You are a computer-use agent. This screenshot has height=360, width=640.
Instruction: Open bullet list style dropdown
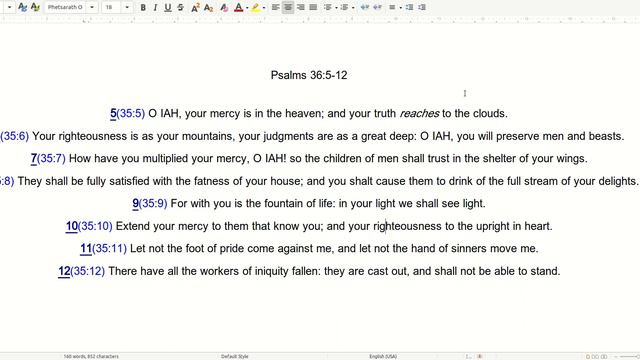click(x=336, y=7)
